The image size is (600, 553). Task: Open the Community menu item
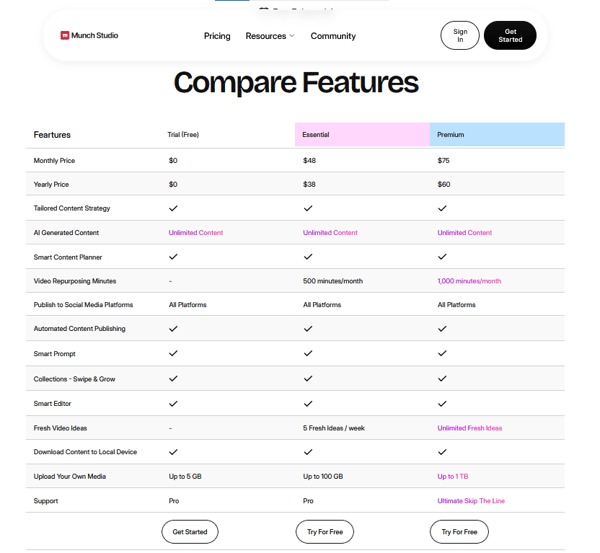(x=333, y=36)
